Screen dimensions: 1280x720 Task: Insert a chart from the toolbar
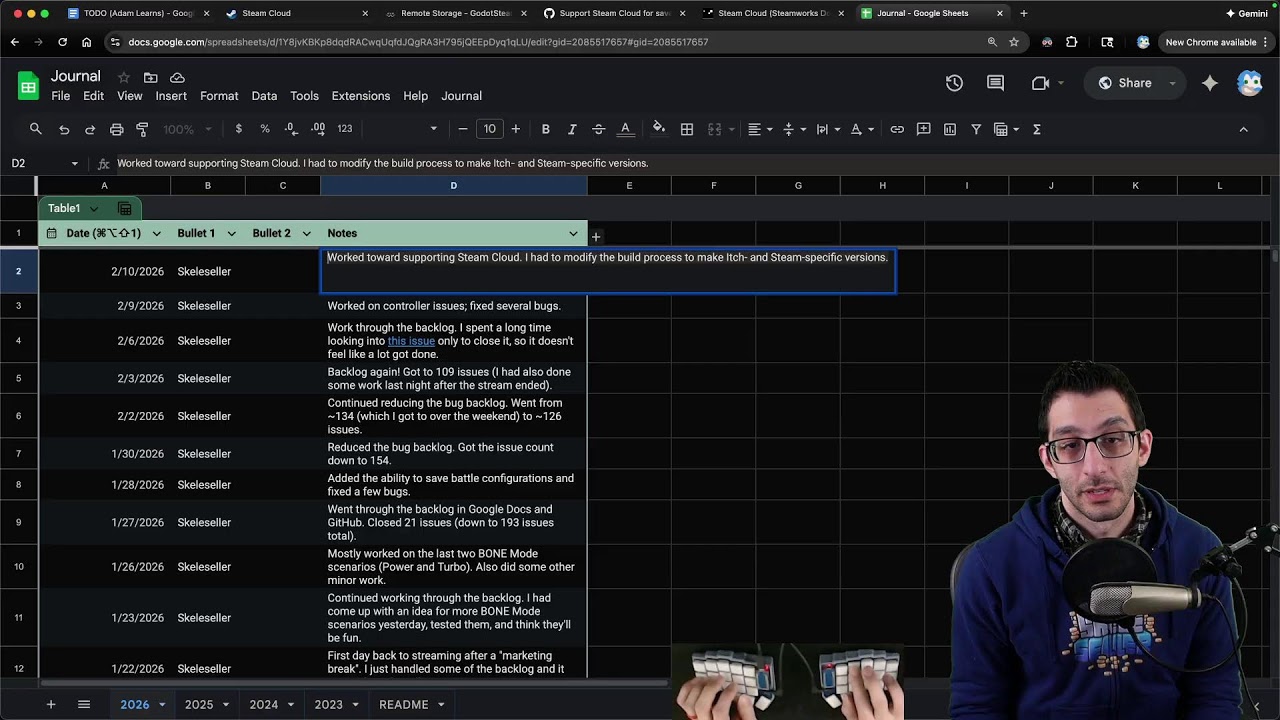click(950, 129)
